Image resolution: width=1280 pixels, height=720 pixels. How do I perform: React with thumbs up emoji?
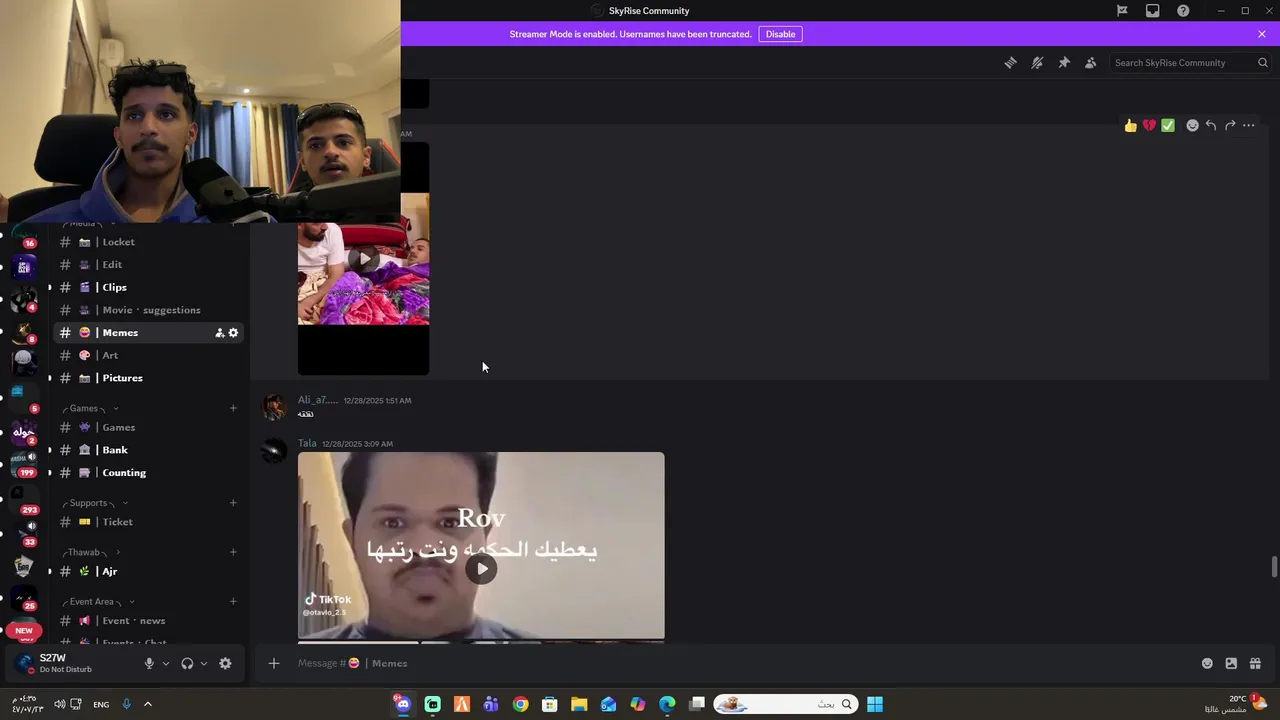(1130, 125)
